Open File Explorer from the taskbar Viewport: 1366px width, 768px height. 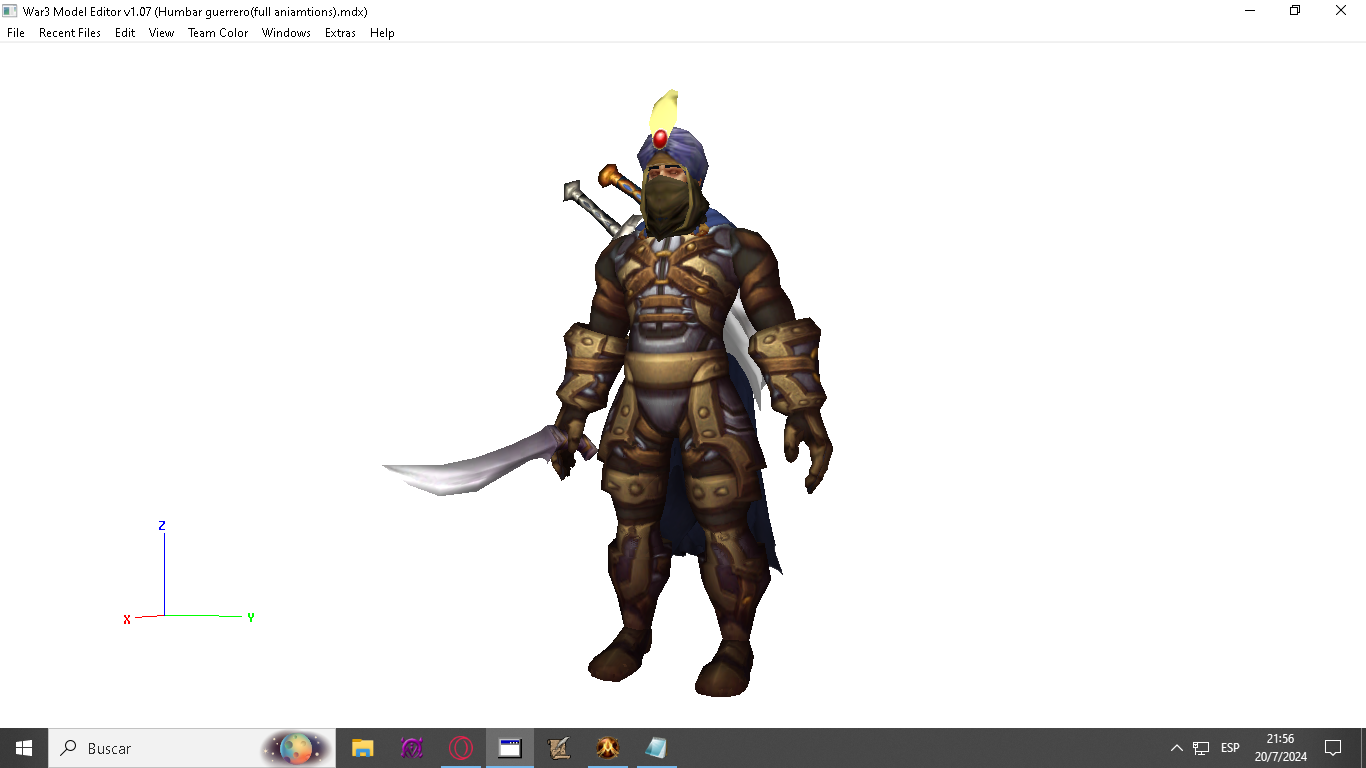click(362, 748)
